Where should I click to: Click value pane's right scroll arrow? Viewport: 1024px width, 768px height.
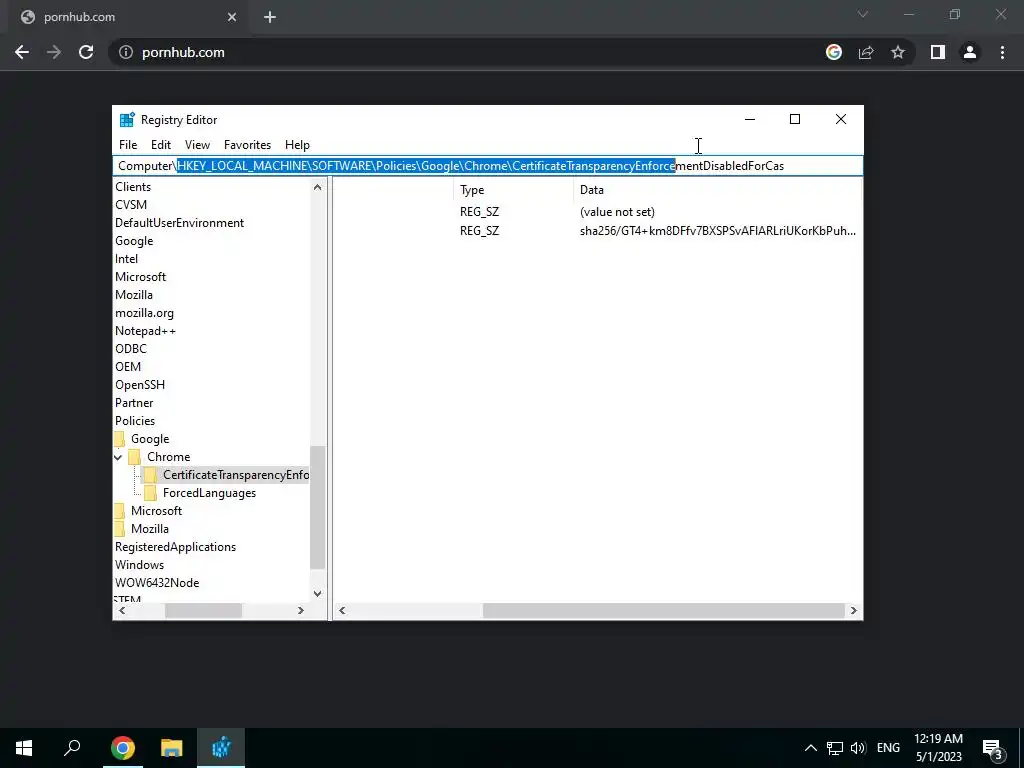pyautogui.click(x=853, y=611)
